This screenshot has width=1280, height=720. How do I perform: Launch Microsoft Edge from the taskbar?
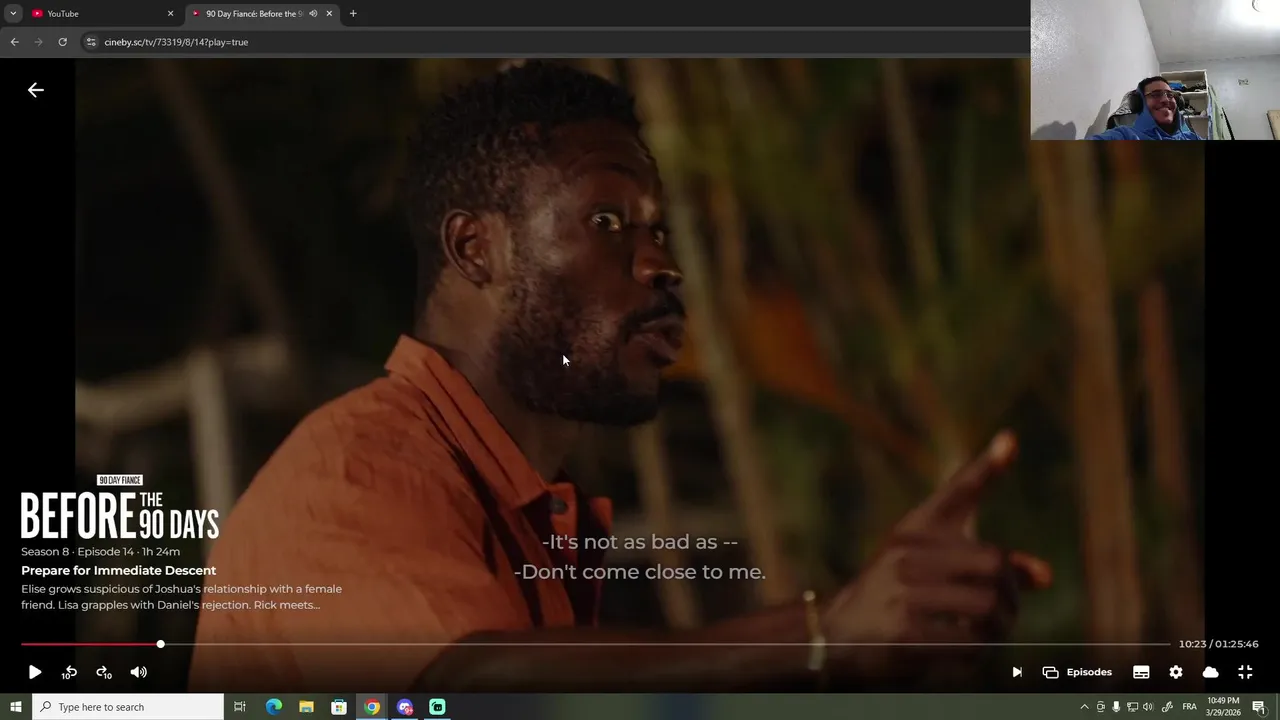tap(273, 707)
